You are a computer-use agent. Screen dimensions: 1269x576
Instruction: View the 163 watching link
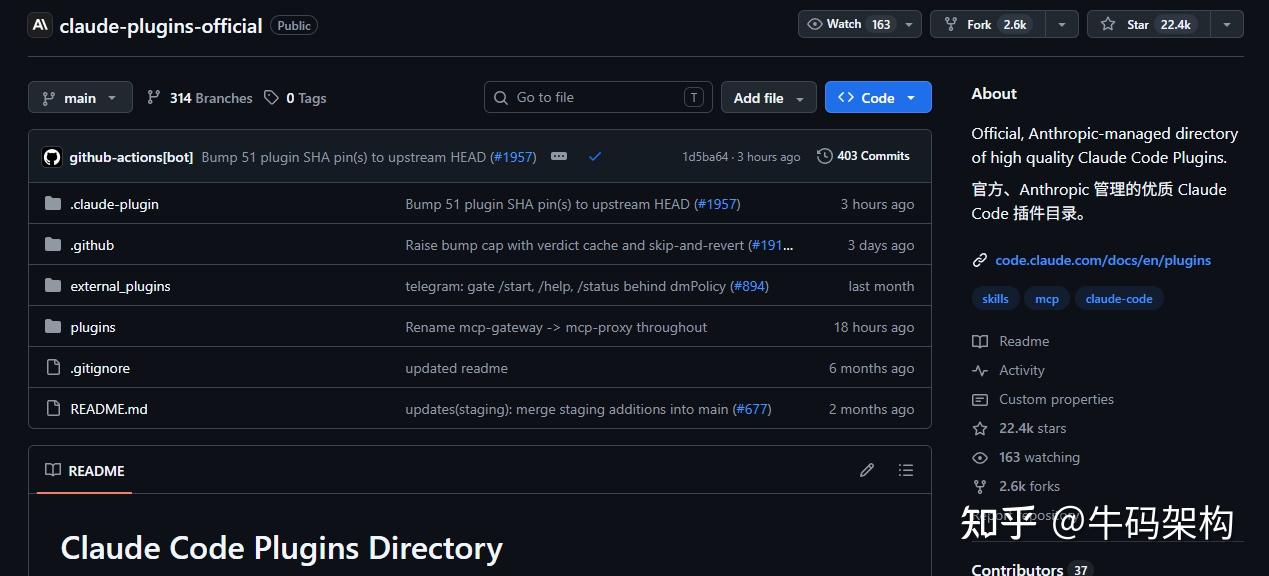pos(1039,457)
